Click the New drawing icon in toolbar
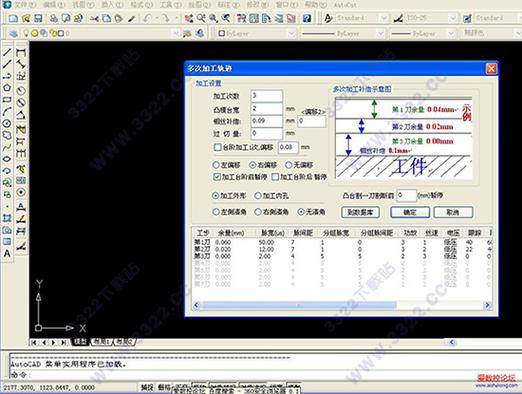Image resolution: width=522 pixels, height=394 pixels. click(13, 18)
